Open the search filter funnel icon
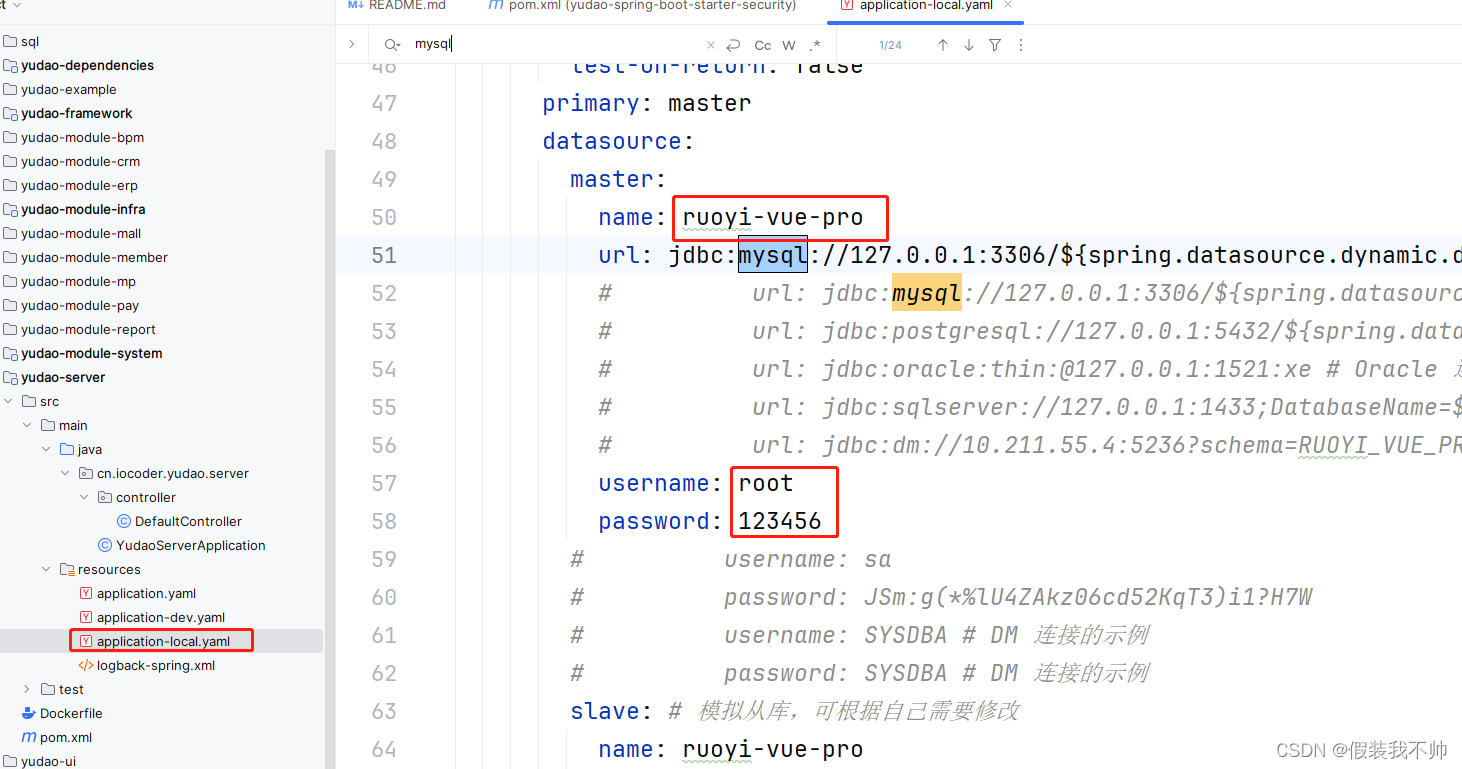 994,45
